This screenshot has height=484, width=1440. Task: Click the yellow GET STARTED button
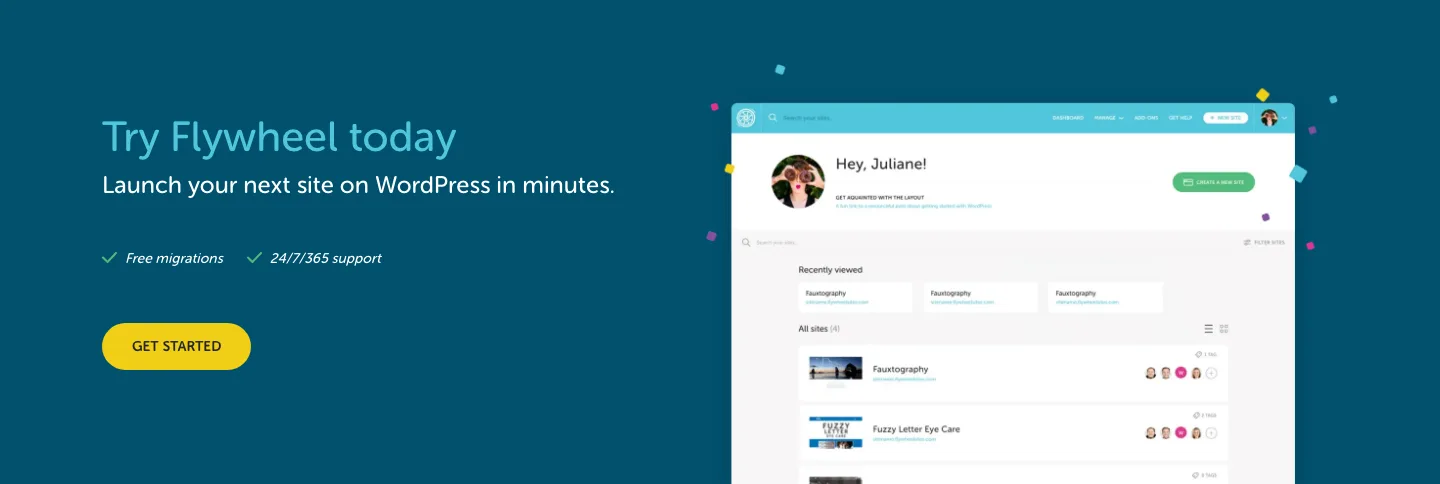tap(176, 346)
